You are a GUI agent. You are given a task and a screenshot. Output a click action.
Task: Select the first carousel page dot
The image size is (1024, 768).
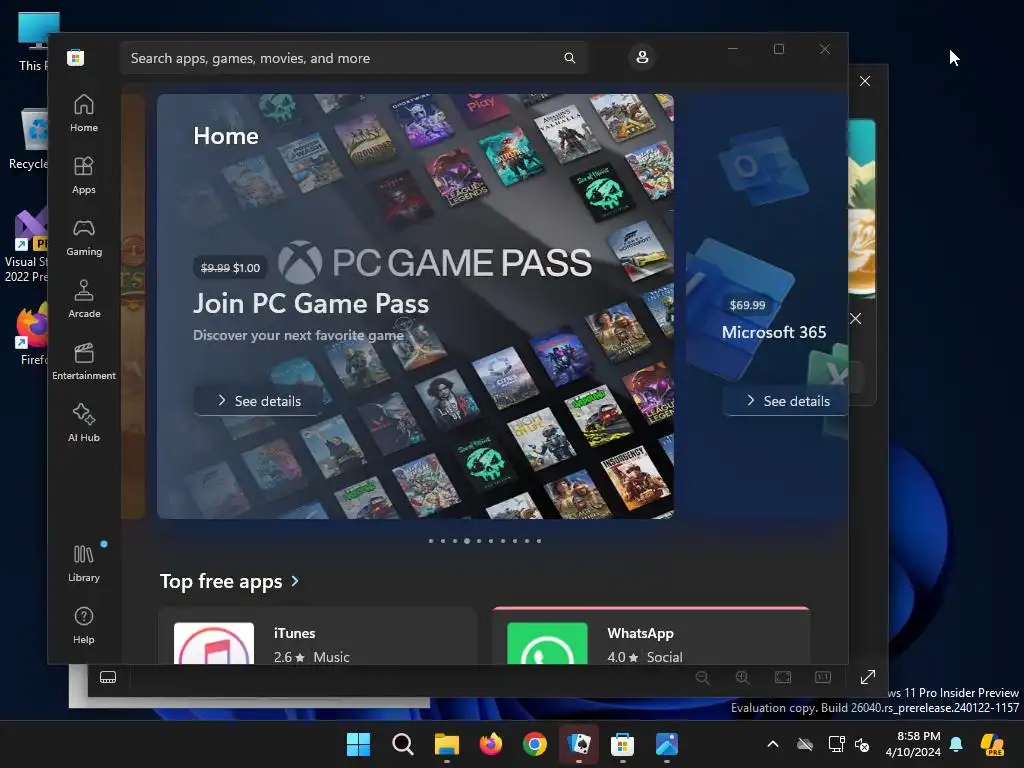[431, 541]
